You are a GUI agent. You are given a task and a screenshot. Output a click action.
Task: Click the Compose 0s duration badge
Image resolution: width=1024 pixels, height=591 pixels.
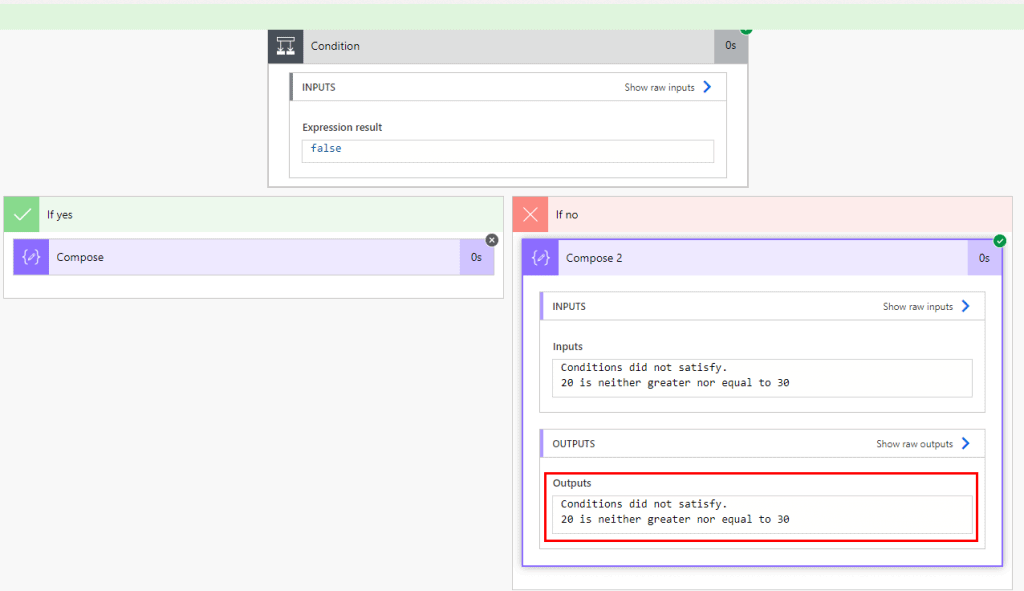point(477,257)
